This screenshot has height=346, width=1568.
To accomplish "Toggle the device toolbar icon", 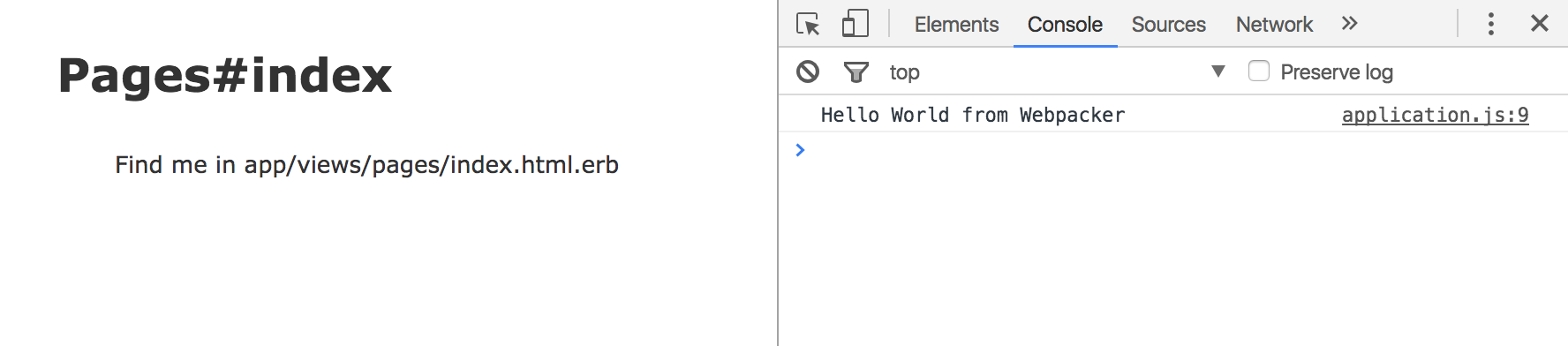I will tap(855, 24).
